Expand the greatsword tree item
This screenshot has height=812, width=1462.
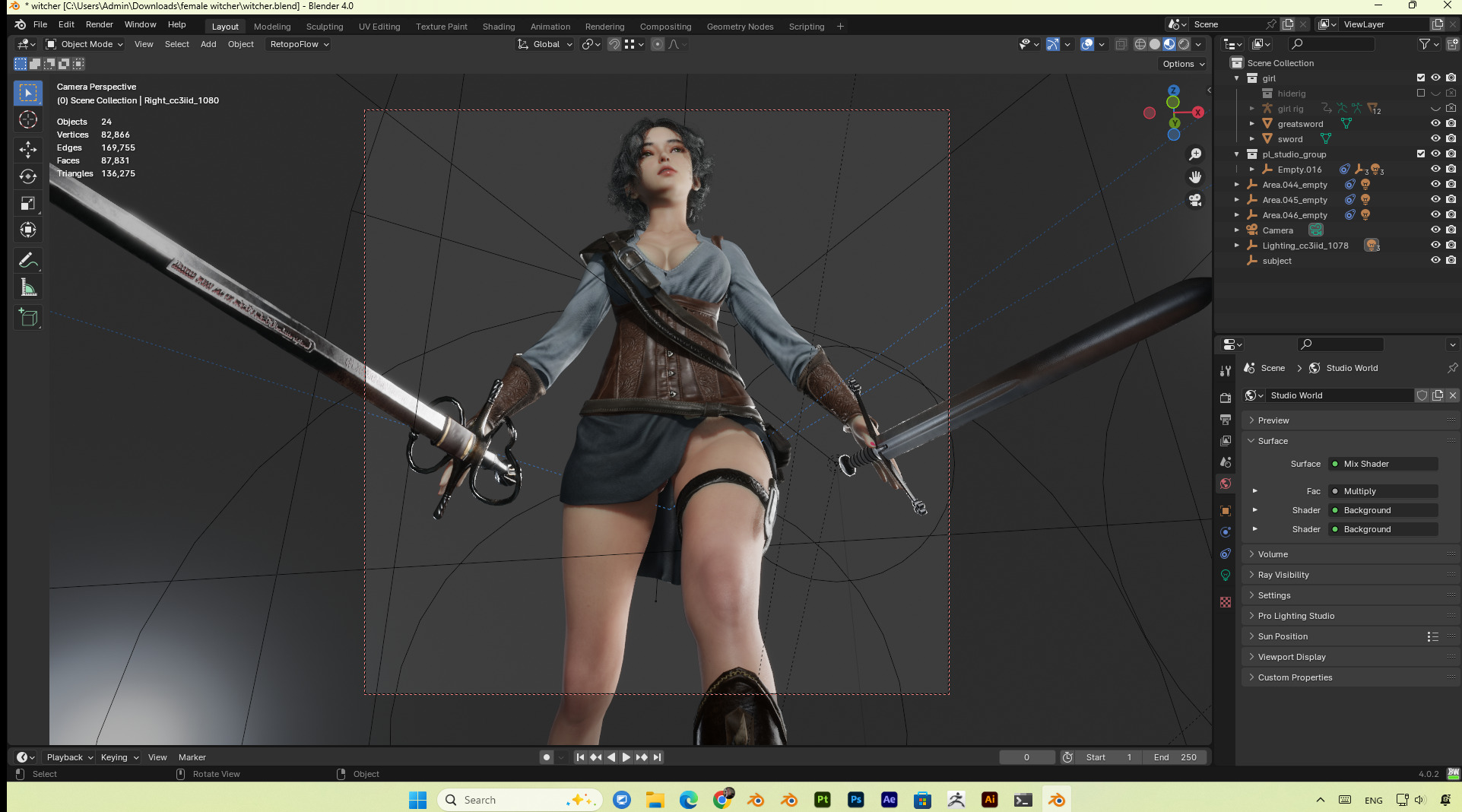pos(1251,123)
